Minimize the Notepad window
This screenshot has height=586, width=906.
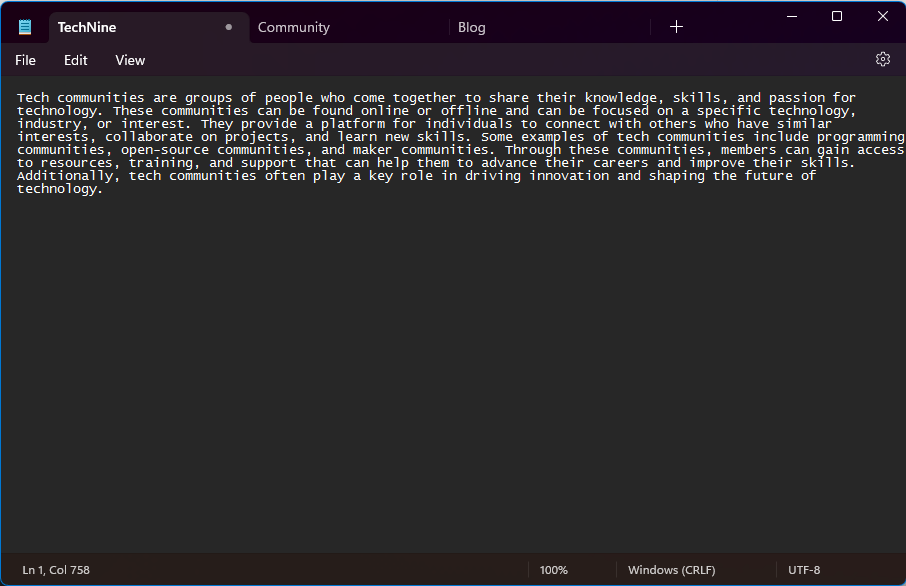pyautogui.click(x=791, y=16)
